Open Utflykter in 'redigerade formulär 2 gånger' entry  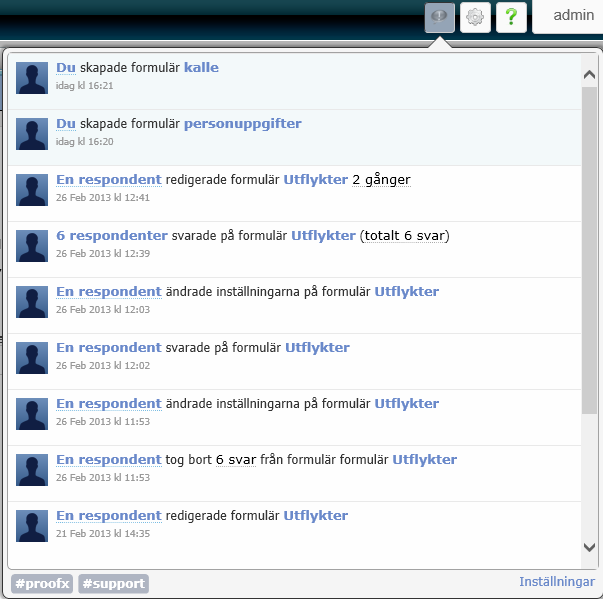point(315,179)
